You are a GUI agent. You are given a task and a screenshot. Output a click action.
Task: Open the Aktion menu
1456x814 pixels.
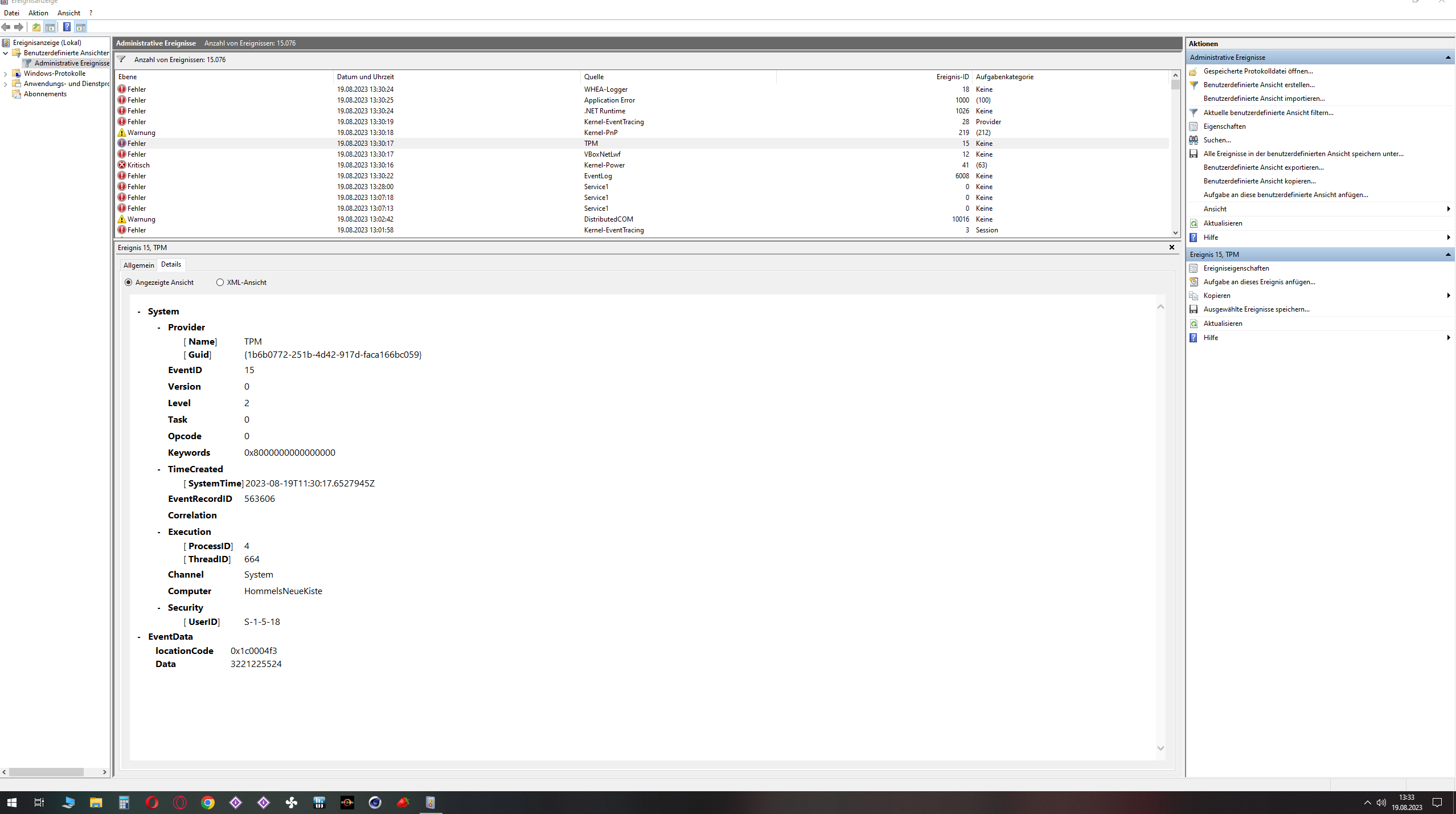(x=38, y=13)
